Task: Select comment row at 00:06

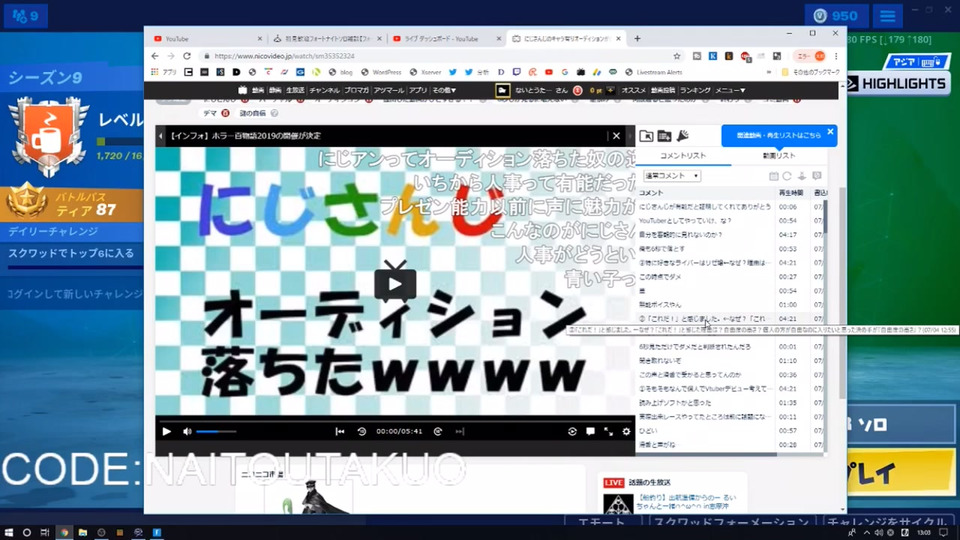Action: (x=730, y=207)
